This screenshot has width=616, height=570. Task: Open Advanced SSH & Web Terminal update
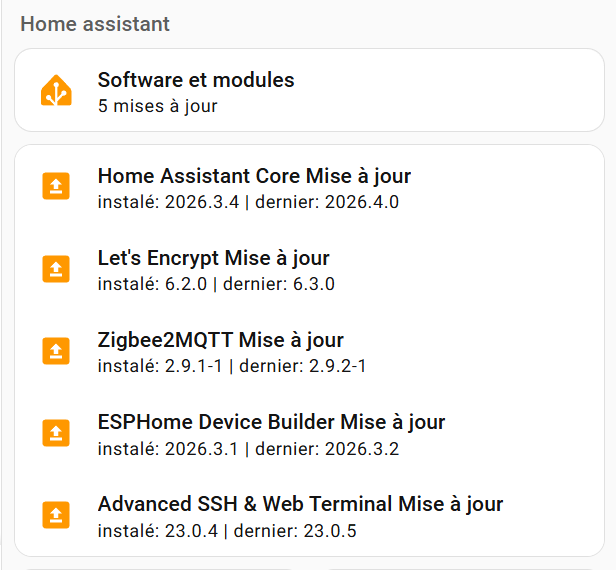point(300,504)
